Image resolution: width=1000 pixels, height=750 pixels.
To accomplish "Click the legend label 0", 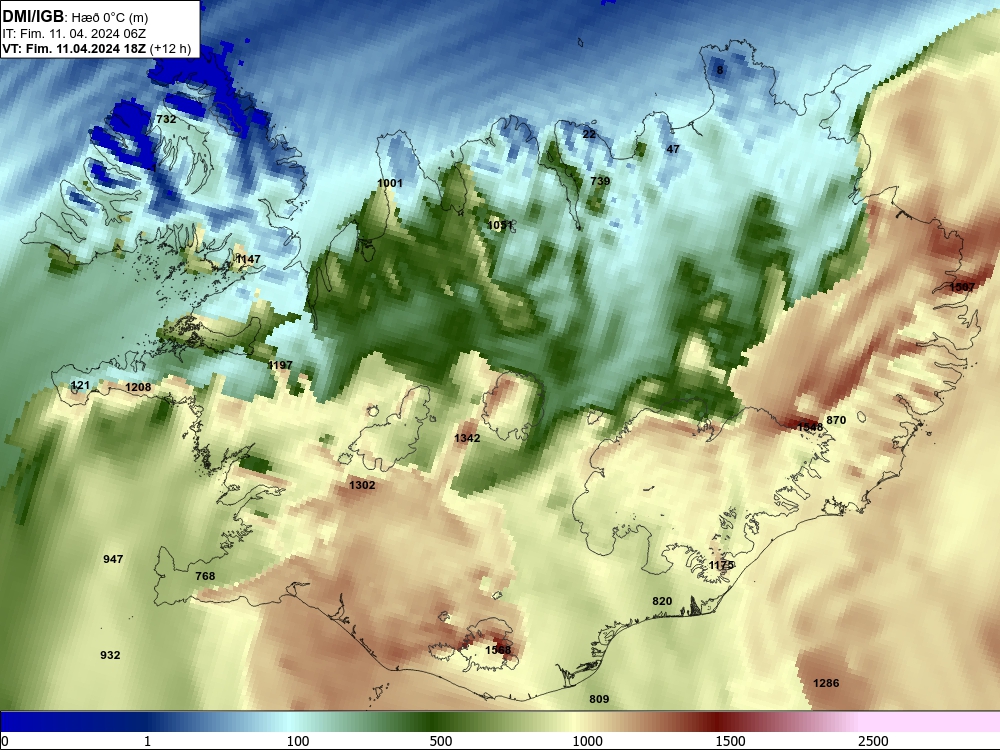I will (x=6, y=741).
